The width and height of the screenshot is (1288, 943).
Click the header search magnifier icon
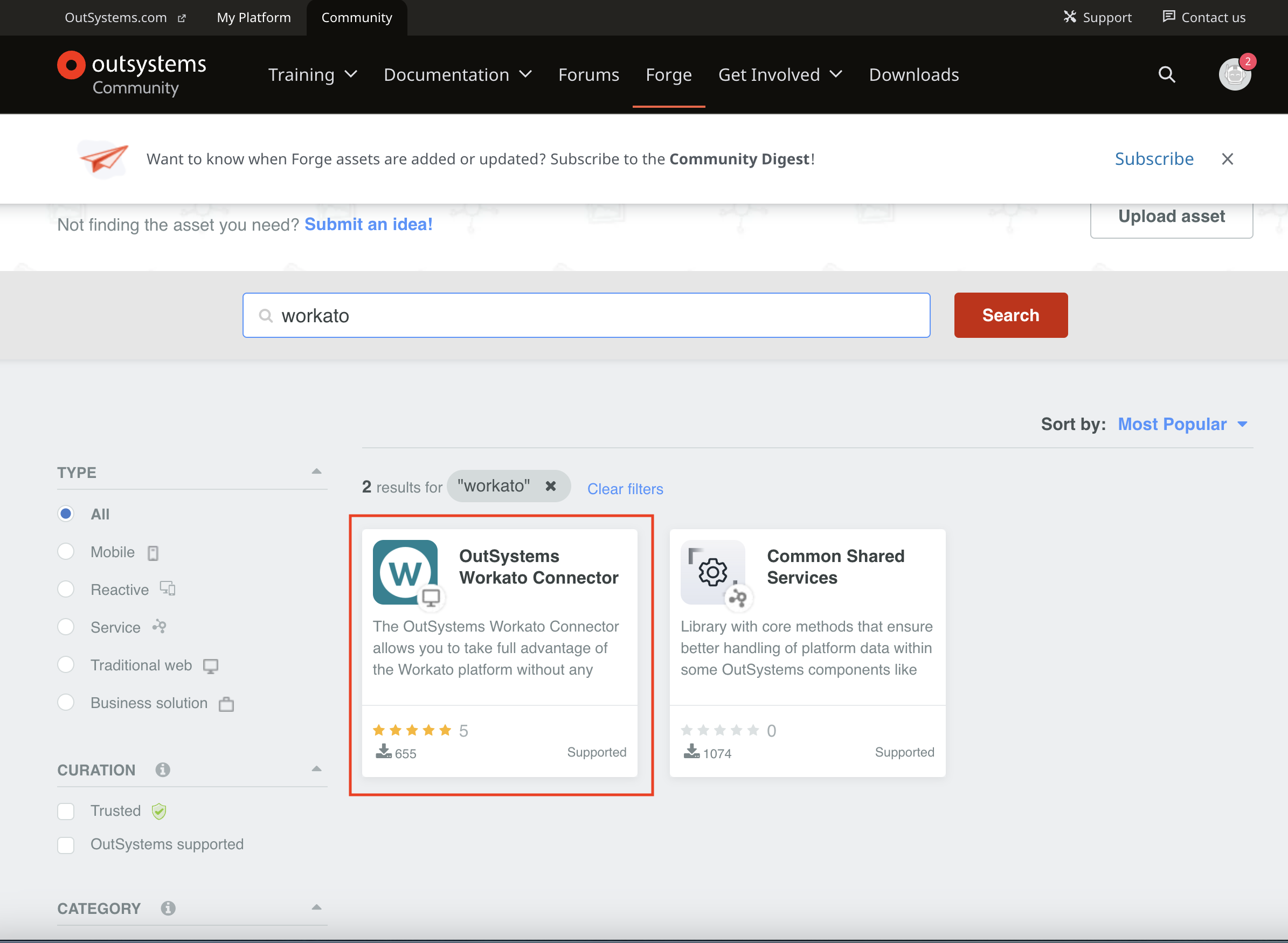click(x=1166, y=74)
